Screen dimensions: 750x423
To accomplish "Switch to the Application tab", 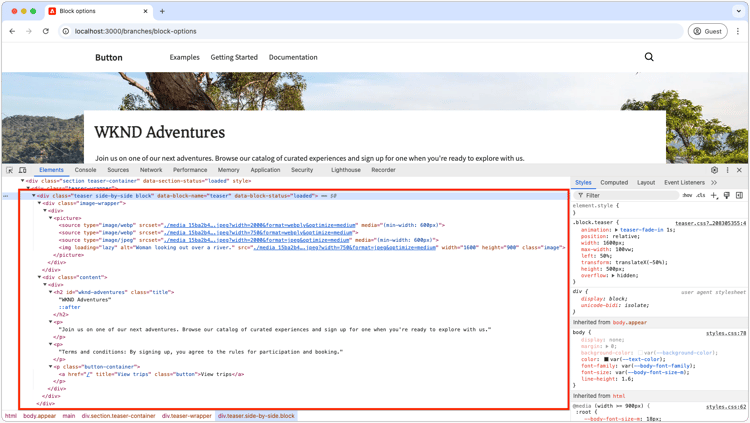I will [x=265, y=170].
